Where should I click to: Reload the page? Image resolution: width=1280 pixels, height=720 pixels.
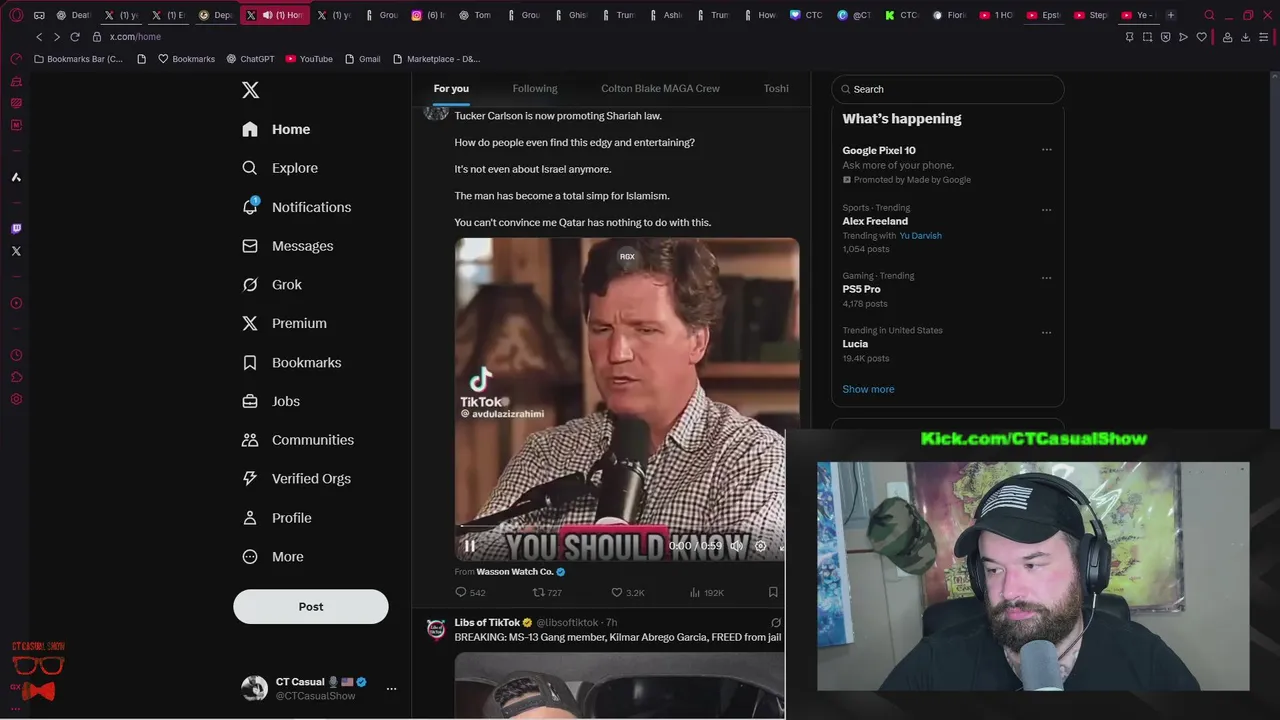pyautogui.click(x=75, y=37)
